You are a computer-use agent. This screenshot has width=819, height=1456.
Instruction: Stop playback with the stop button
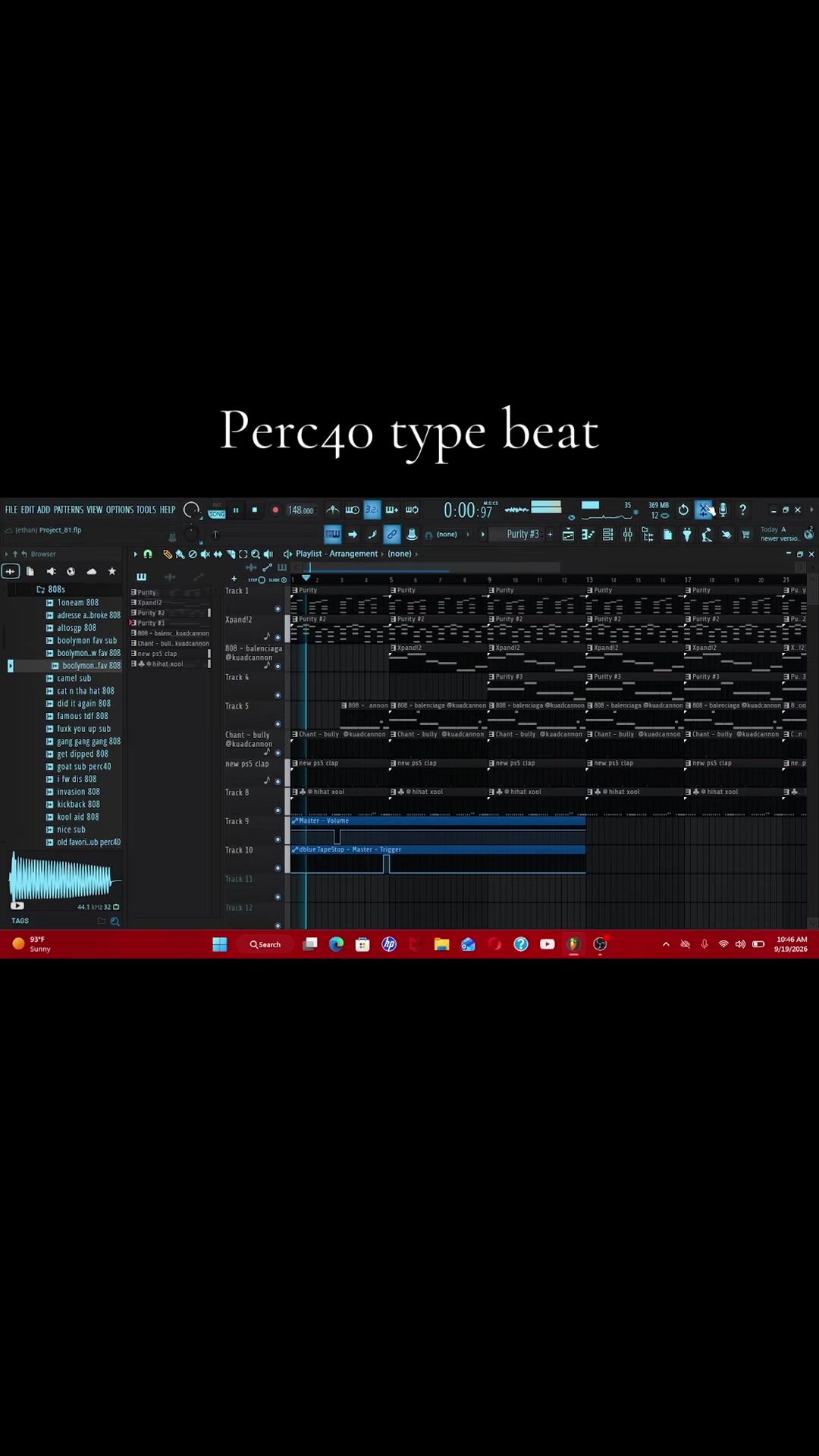coord(255,510)
